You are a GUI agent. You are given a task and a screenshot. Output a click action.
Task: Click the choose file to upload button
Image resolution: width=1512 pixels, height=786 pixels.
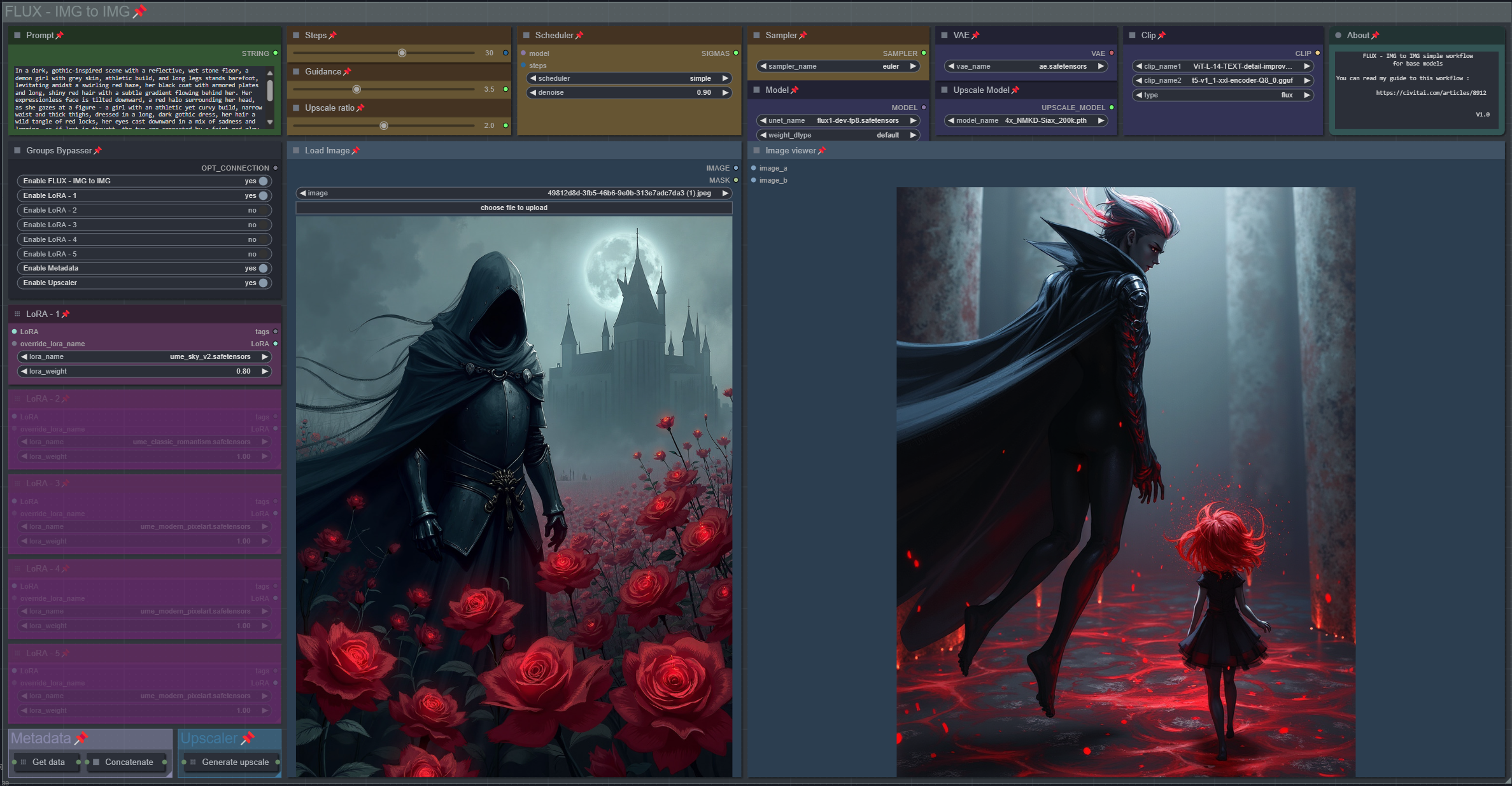tap(514, 208)
